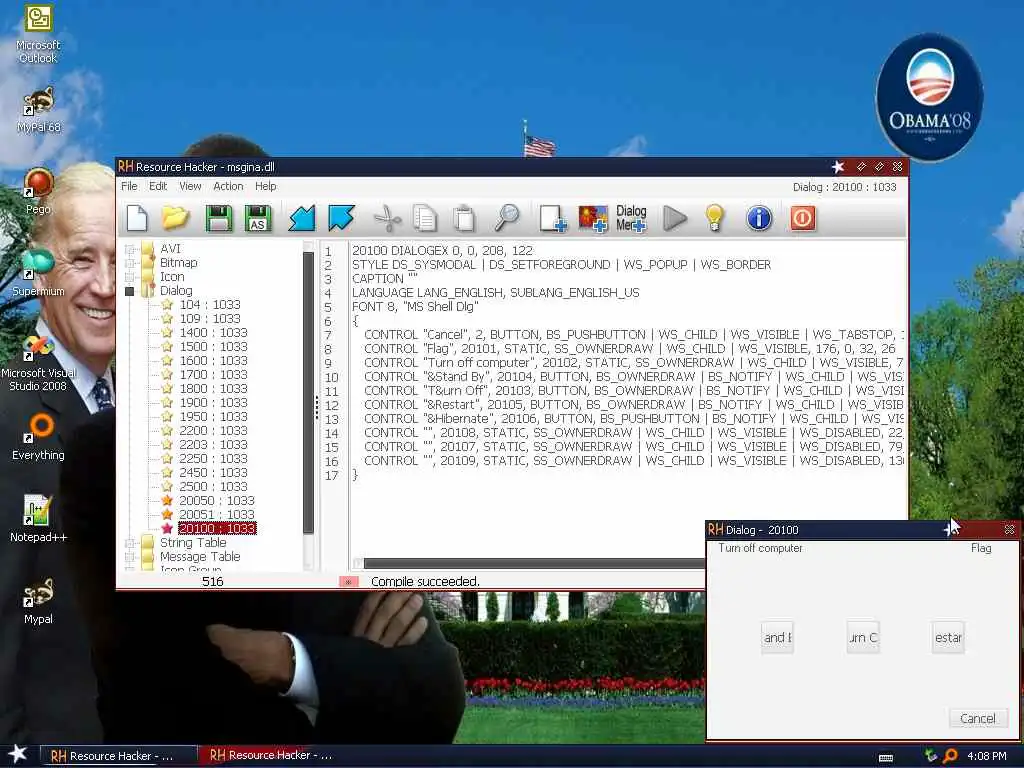Open About with the blue info icon

[759, 218]
